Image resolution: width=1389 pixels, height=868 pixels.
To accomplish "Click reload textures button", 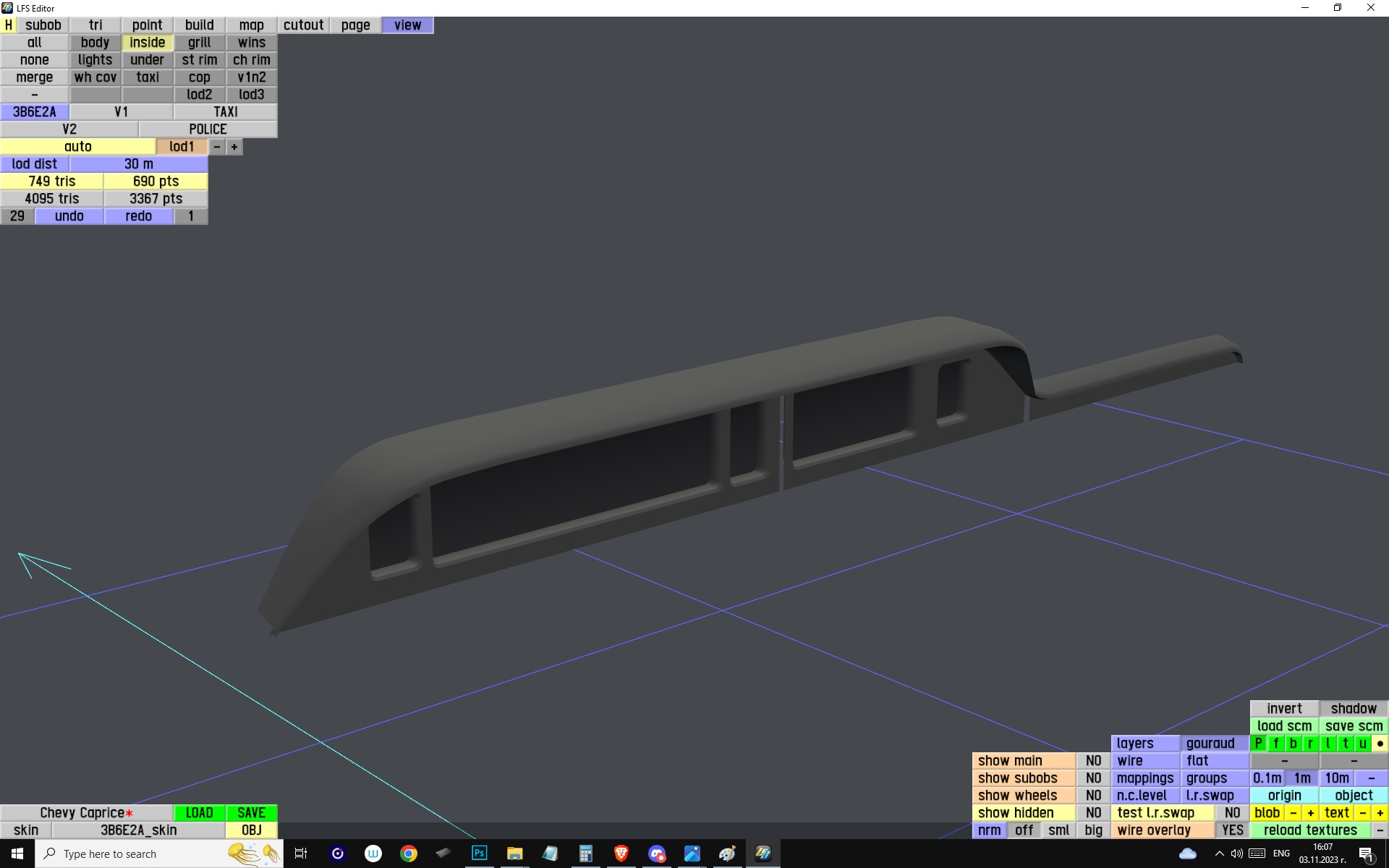I will (x=1310, y=830).
